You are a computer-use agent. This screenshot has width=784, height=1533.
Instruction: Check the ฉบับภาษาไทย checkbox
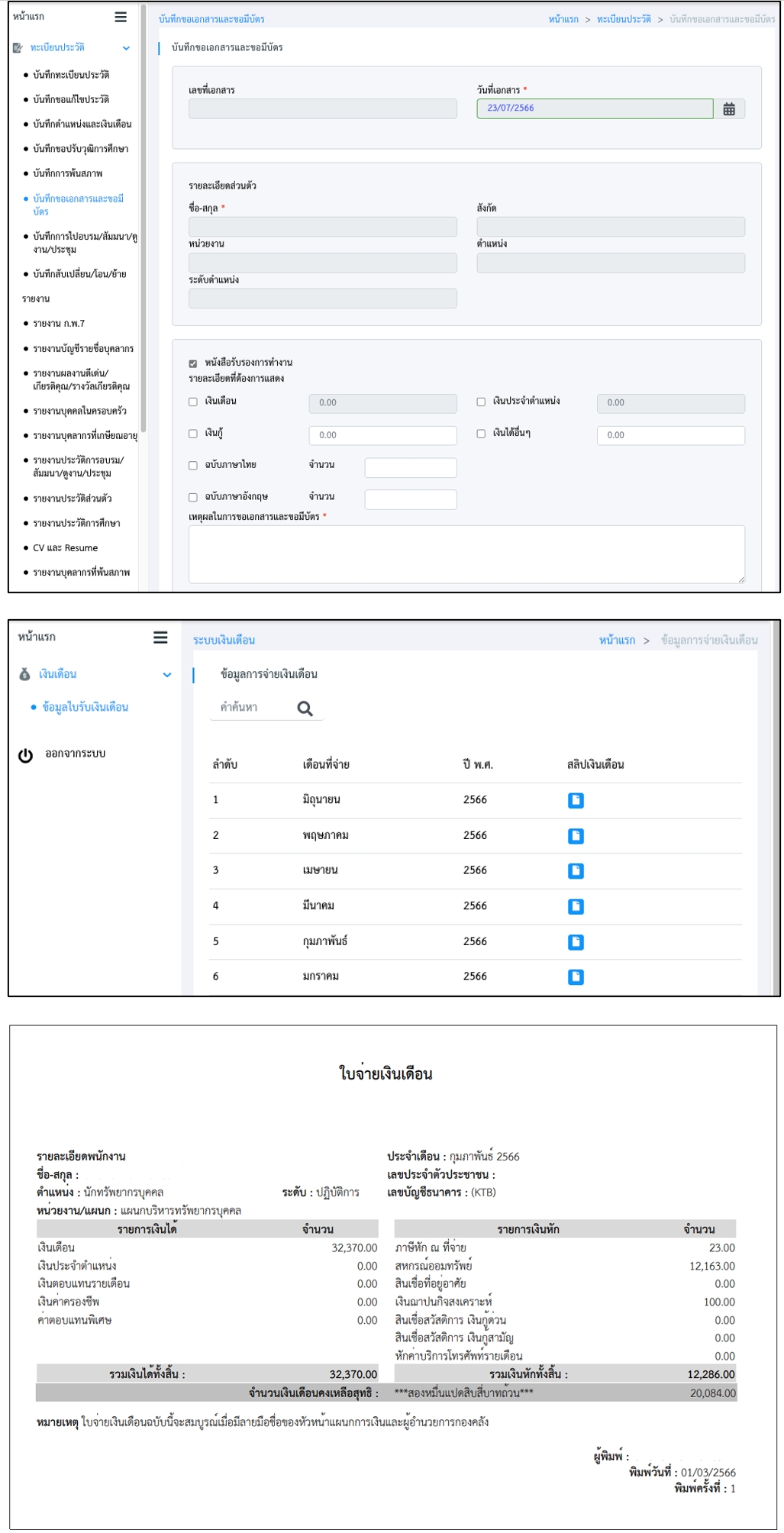tap(192, 466)
